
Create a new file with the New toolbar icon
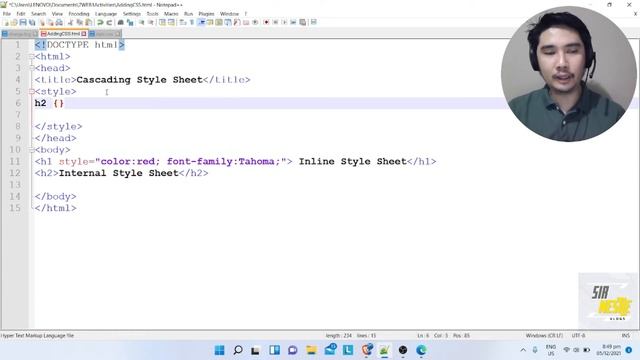tap(6, 22)
